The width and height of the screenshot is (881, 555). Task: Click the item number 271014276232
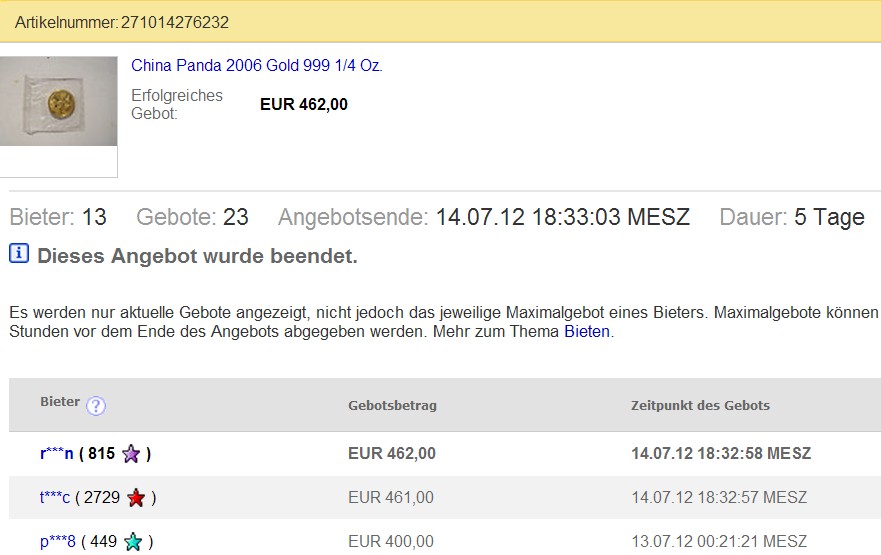[175, 22]
